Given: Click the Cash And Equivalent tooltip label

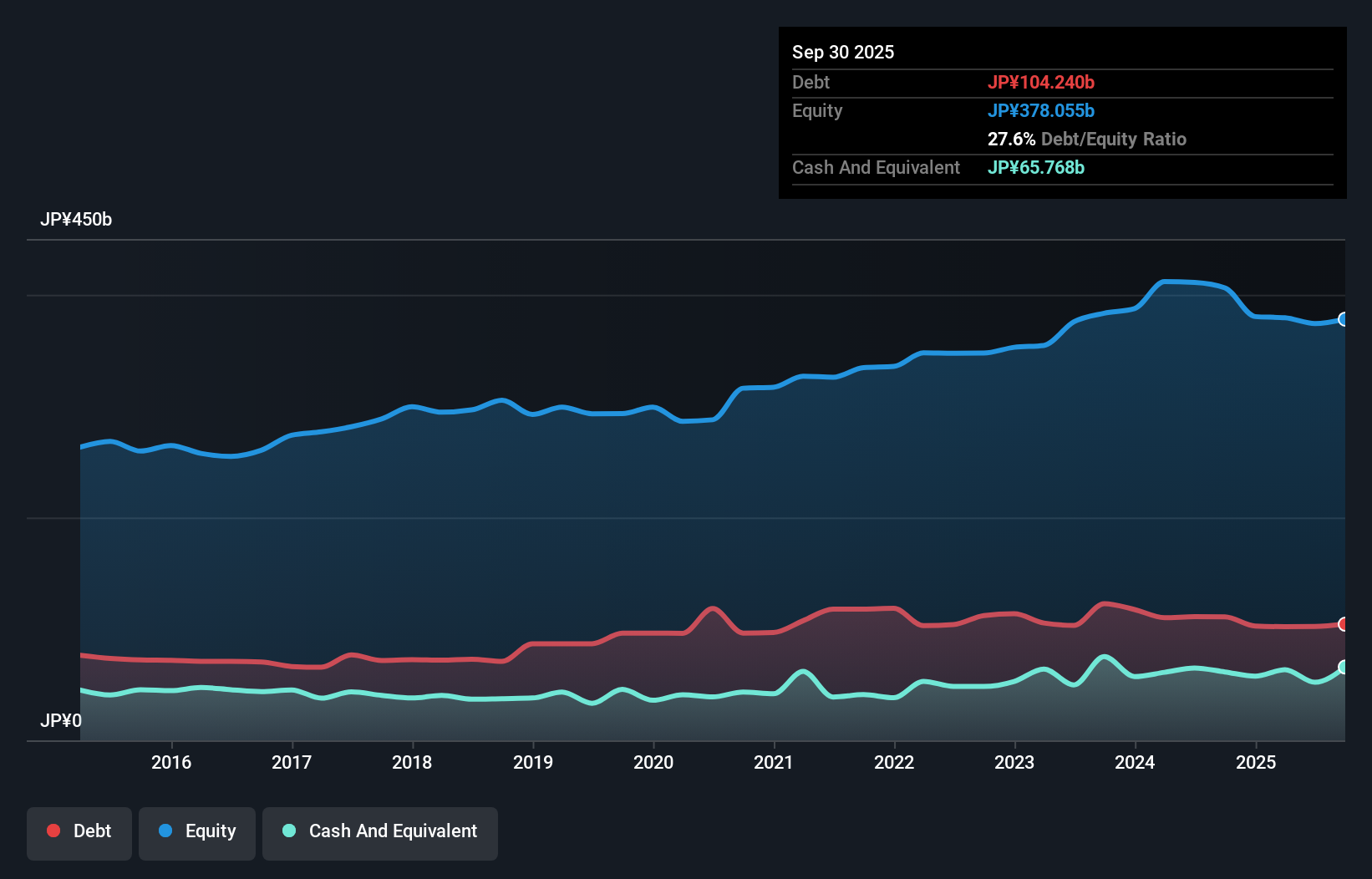Looking at the screenshot, I should click(x=877, y=167).
